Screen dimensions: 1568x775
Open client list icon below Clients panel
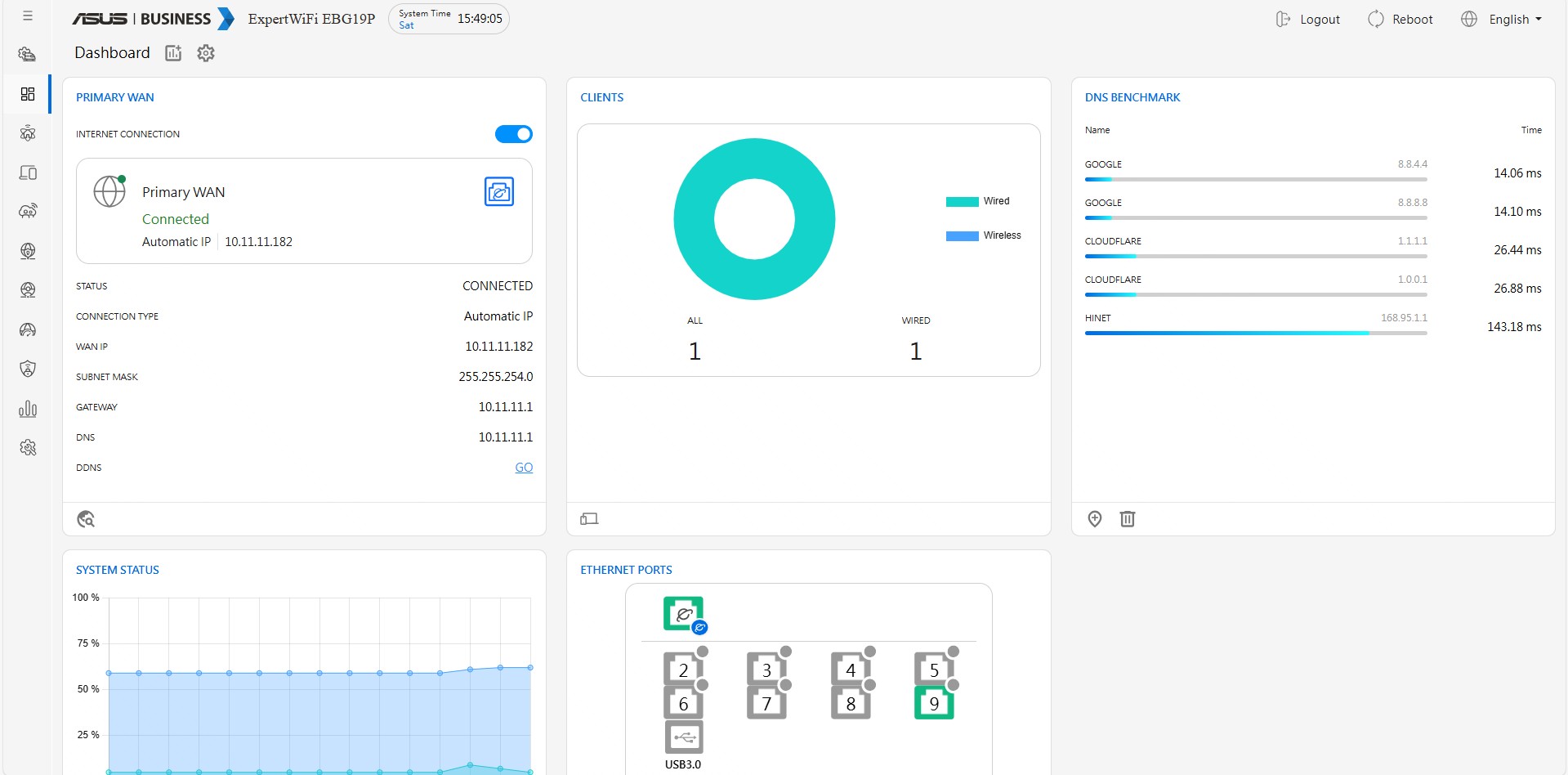point(589,519)
